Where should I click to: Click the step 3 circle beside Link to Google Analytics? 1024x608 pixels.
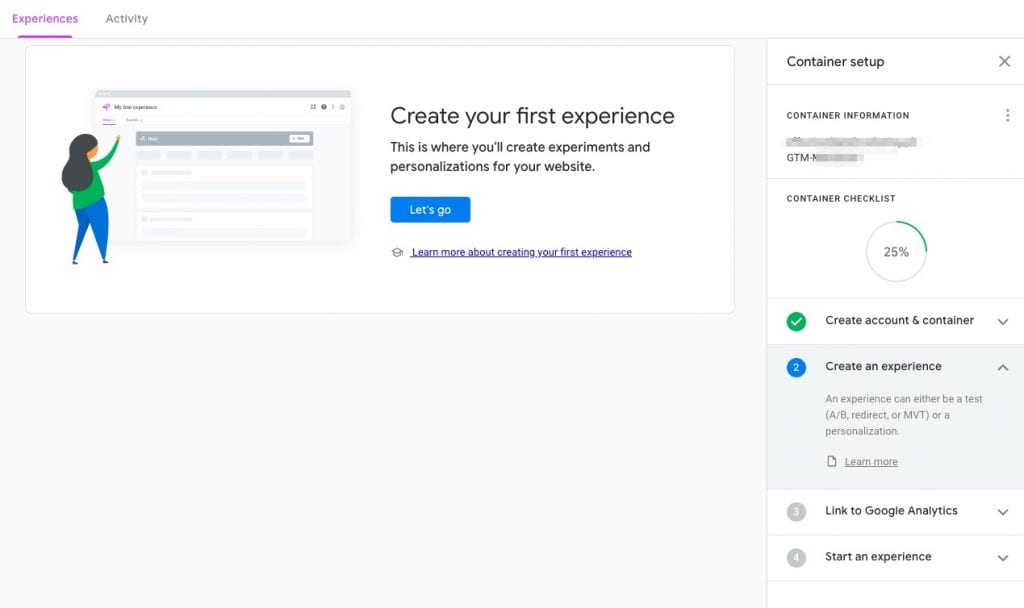pos(795,511)
